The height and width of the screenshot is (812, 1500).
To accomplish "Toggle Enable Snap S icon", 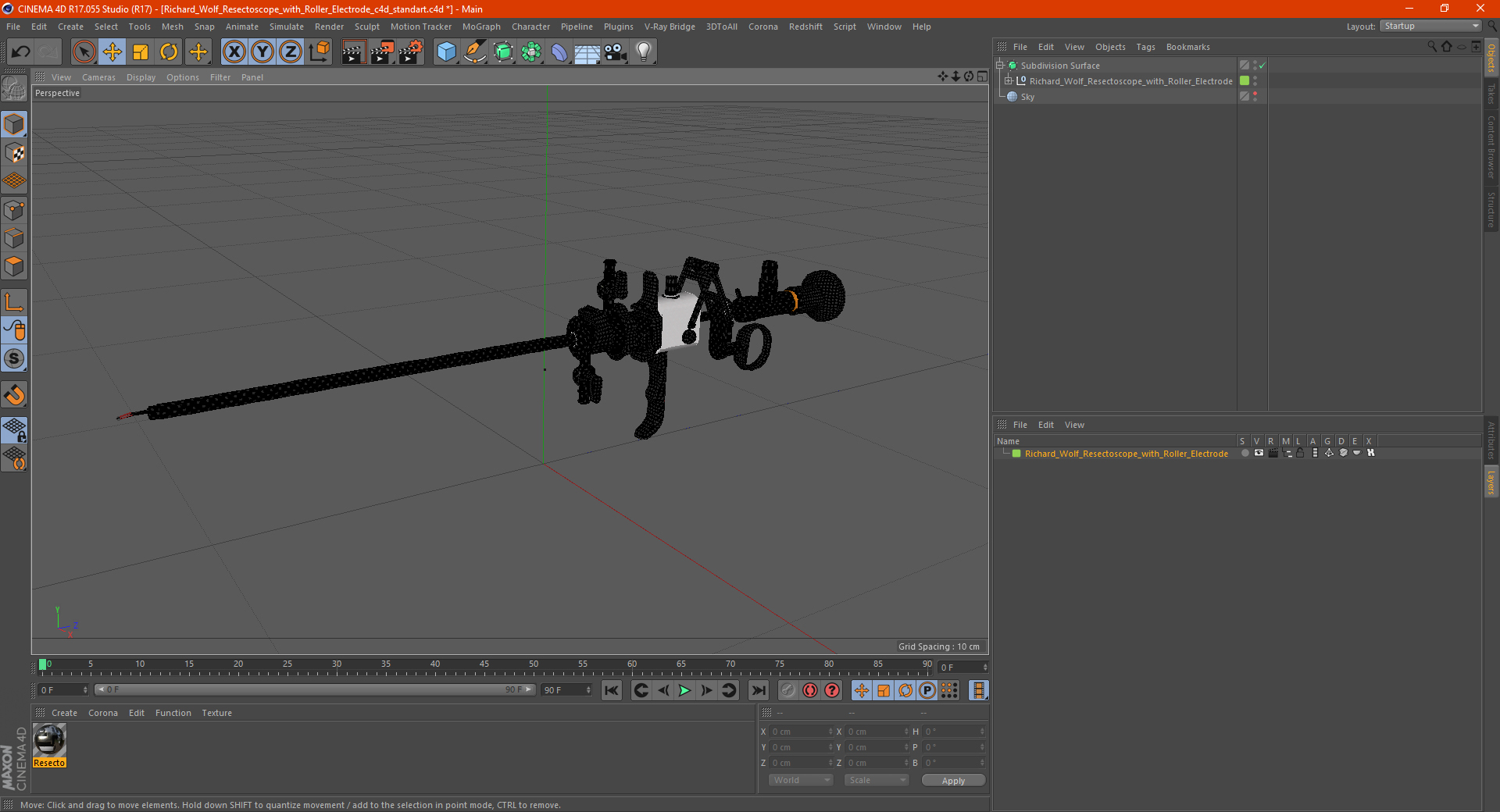I will [15, 359].
